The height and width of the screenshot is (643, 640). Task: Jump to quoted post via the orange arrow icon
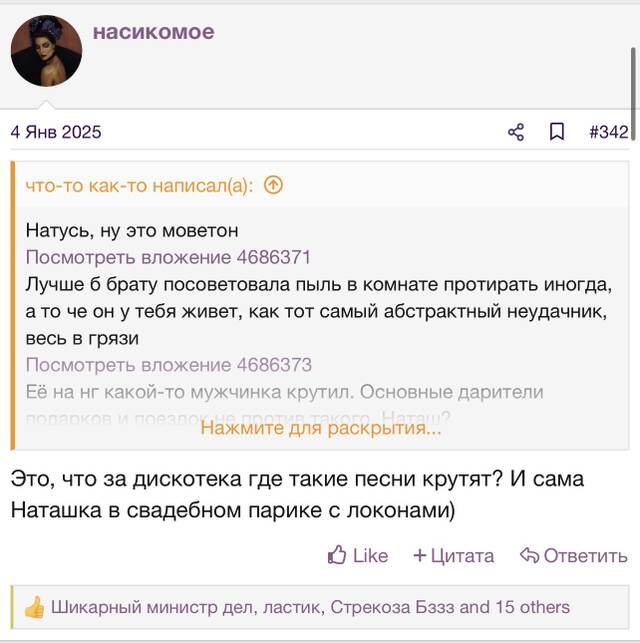pos(273,185)
